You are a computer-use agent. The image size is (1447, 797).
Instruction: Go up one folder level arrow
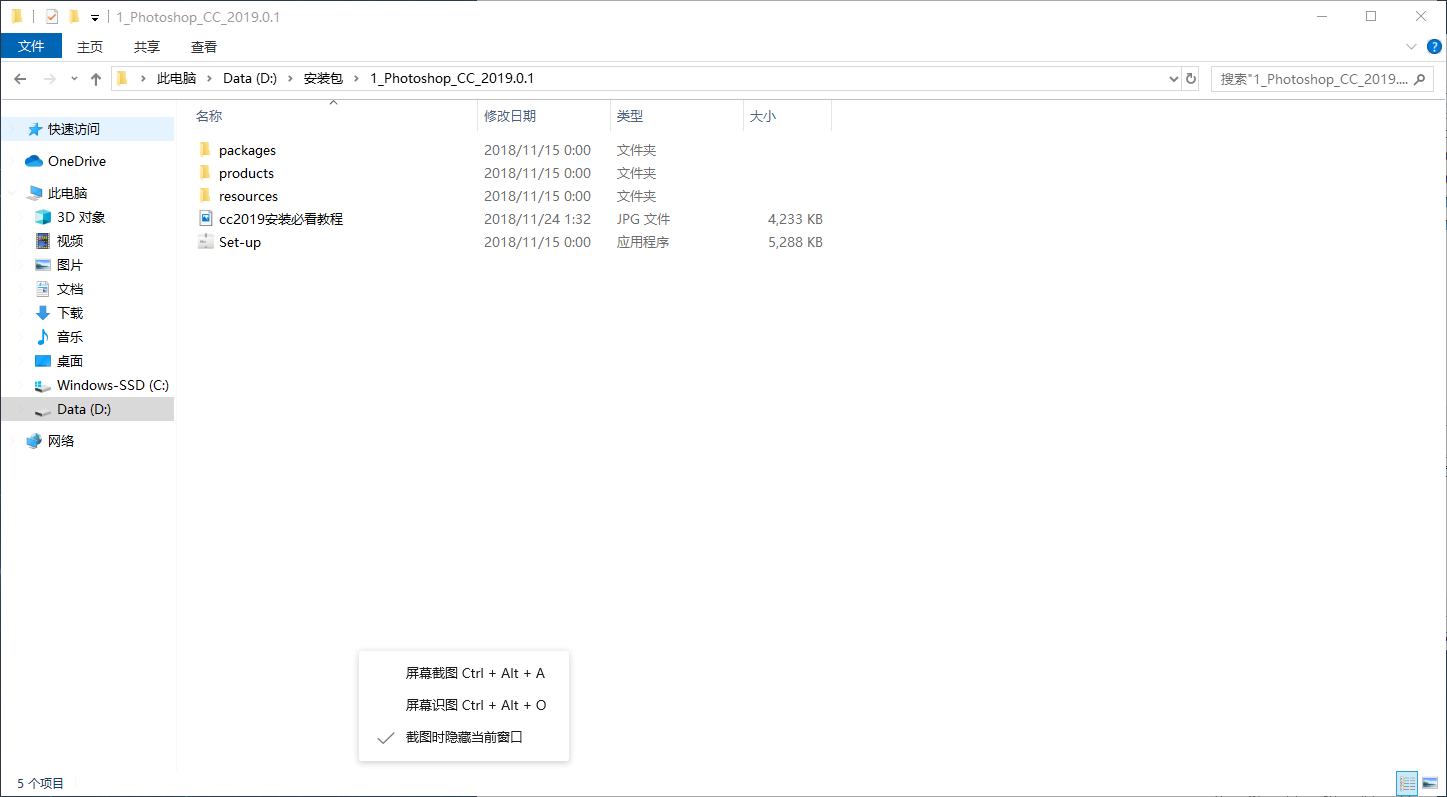96,79
